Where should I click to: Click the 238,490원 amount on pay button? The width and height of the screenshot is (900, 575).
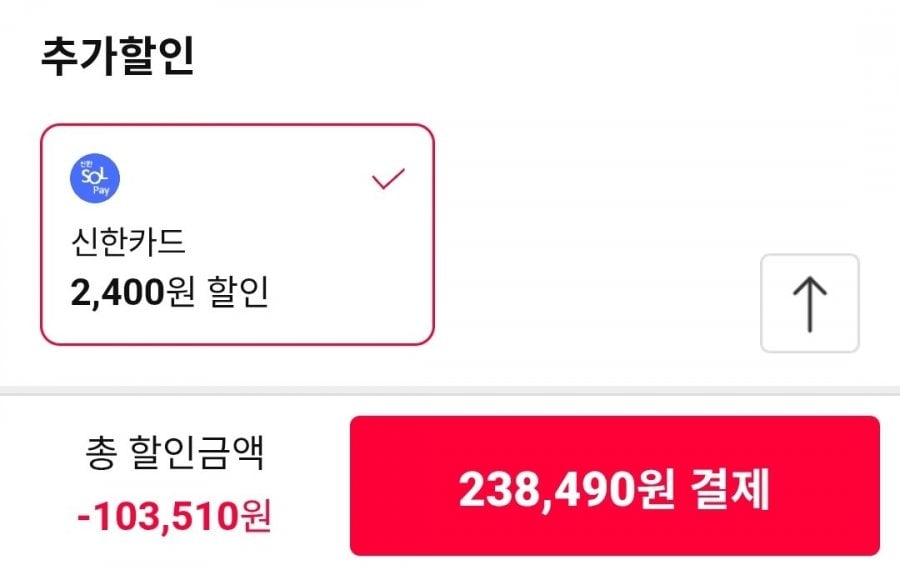point(566,489)
